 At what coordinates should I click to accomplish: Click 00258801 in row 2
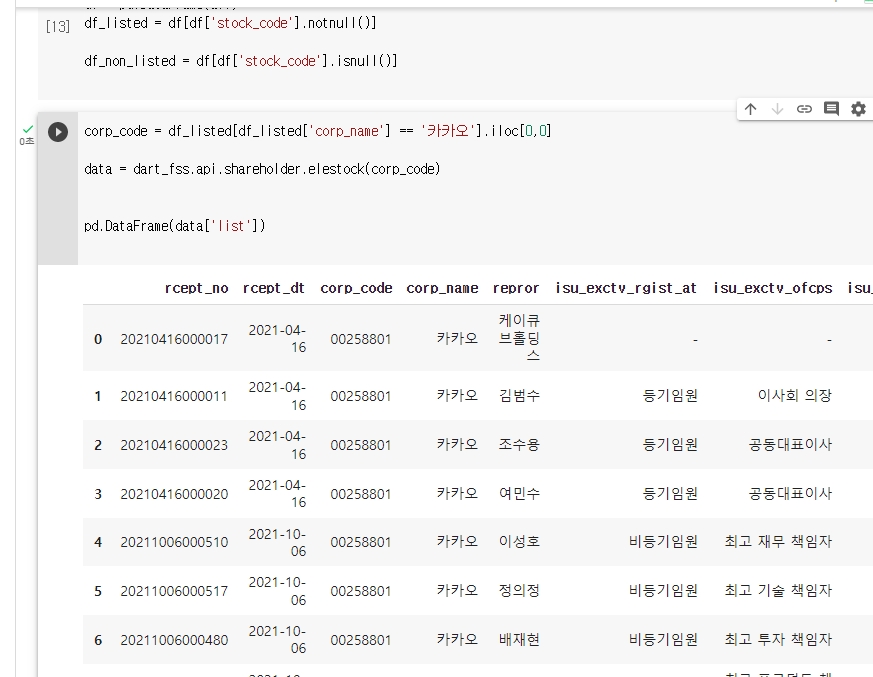click(361, 445)
